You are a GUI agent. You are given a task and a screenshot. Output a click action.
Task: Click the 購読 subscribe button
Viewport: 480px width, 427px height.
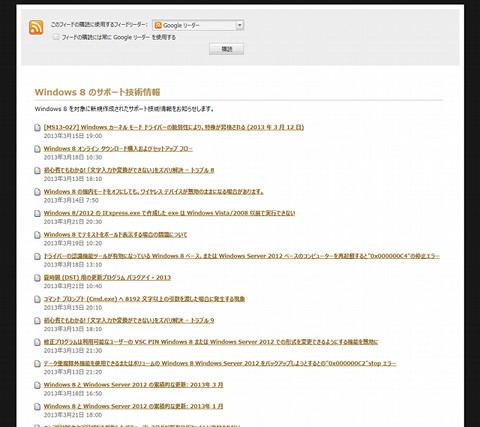coord(226,49)
